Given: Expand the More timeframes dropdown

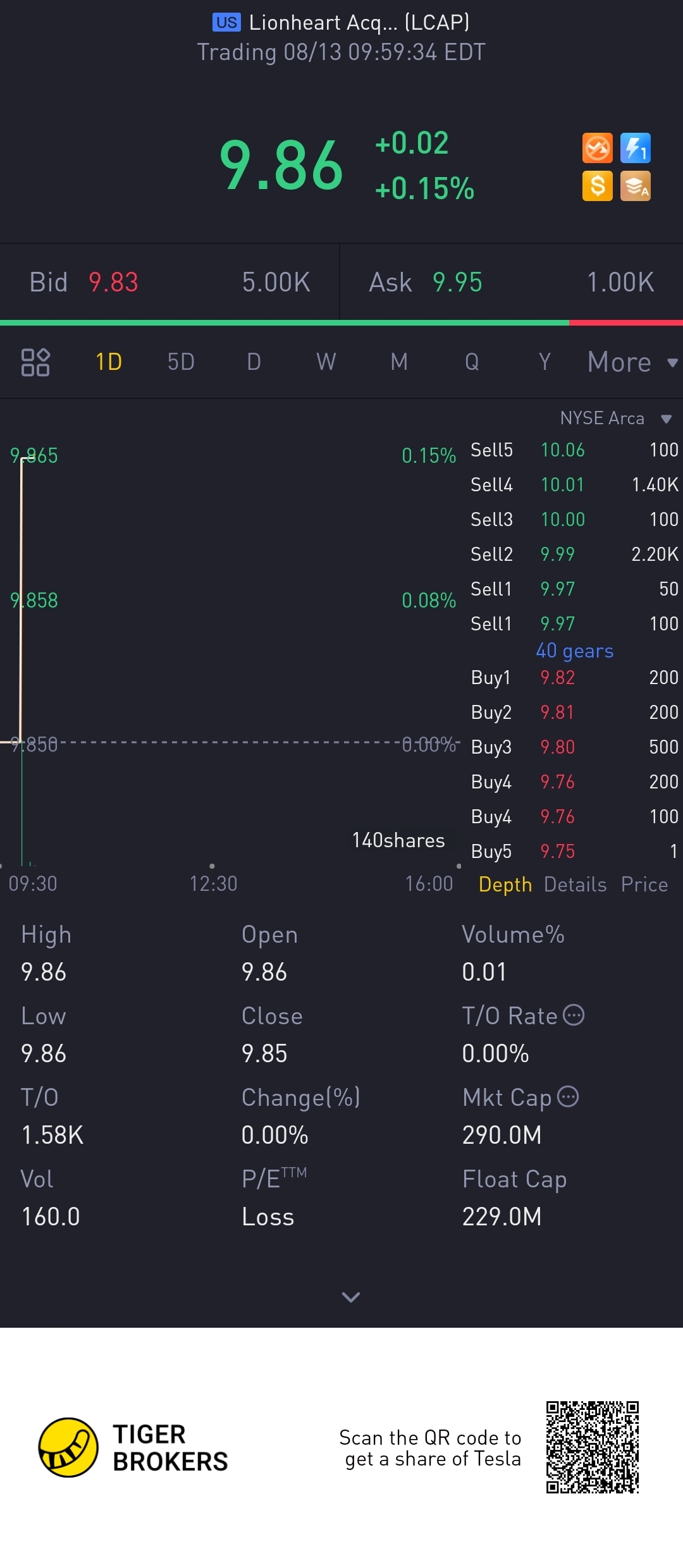Looking at the screenshot, I should [x=632, y=362].
